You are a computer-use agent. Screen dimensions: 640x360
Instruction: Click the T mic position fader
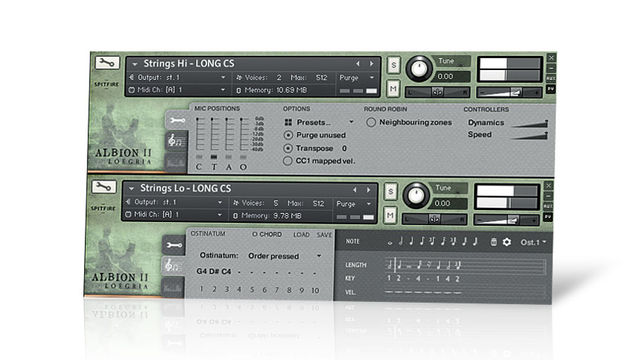(x=214, y=134)
